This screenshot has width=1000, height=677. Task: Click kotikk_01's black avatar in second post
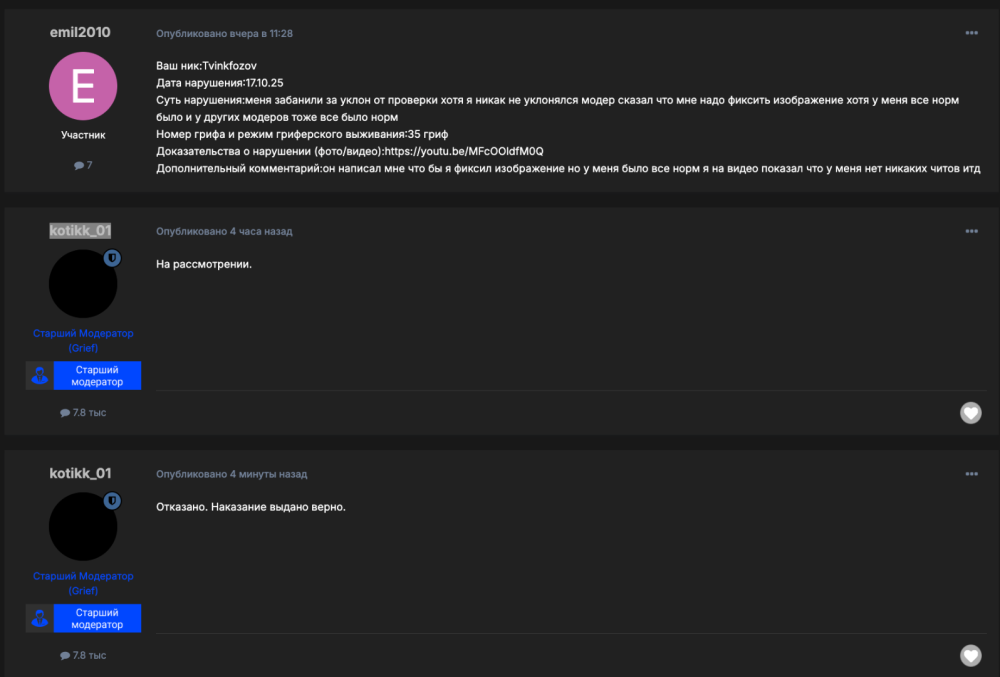coord(83,284)
